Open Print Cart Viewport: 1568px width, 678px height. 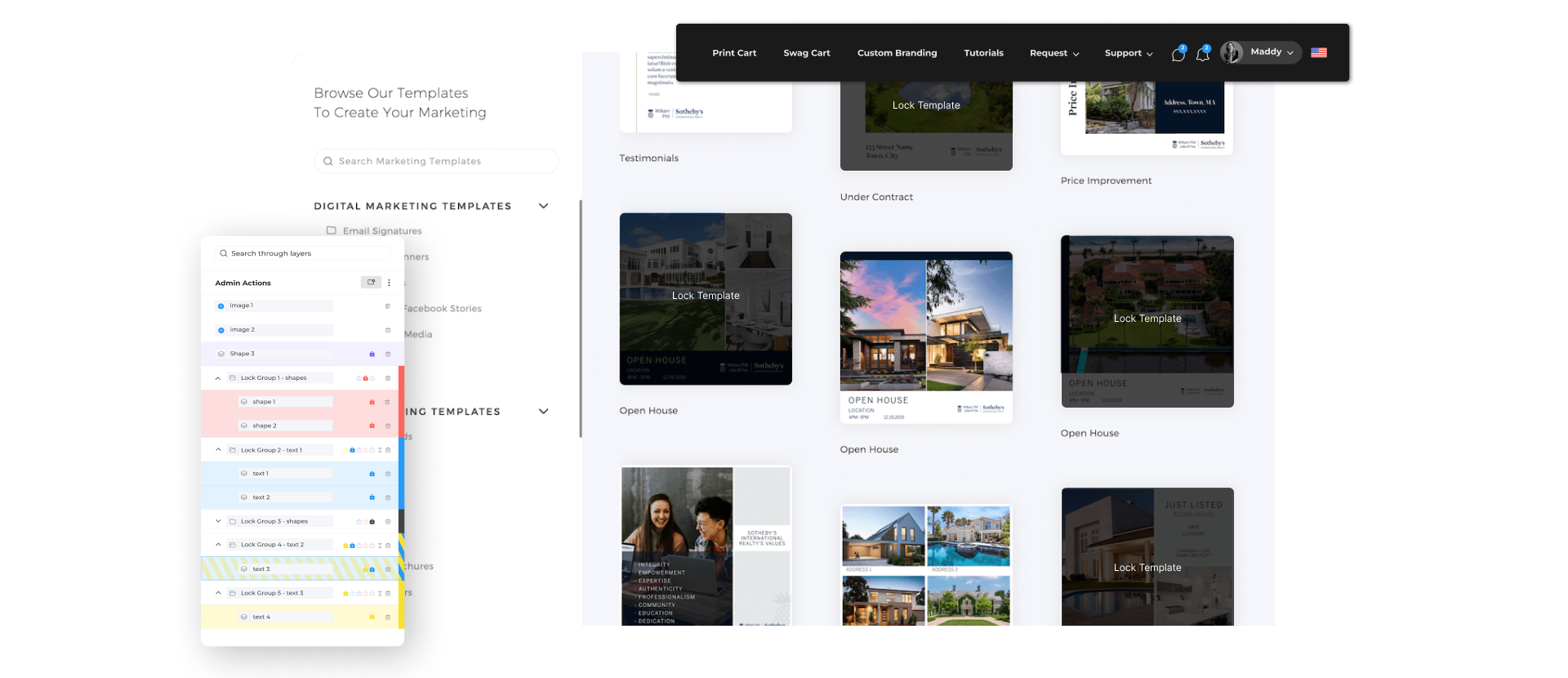[734, 53]
